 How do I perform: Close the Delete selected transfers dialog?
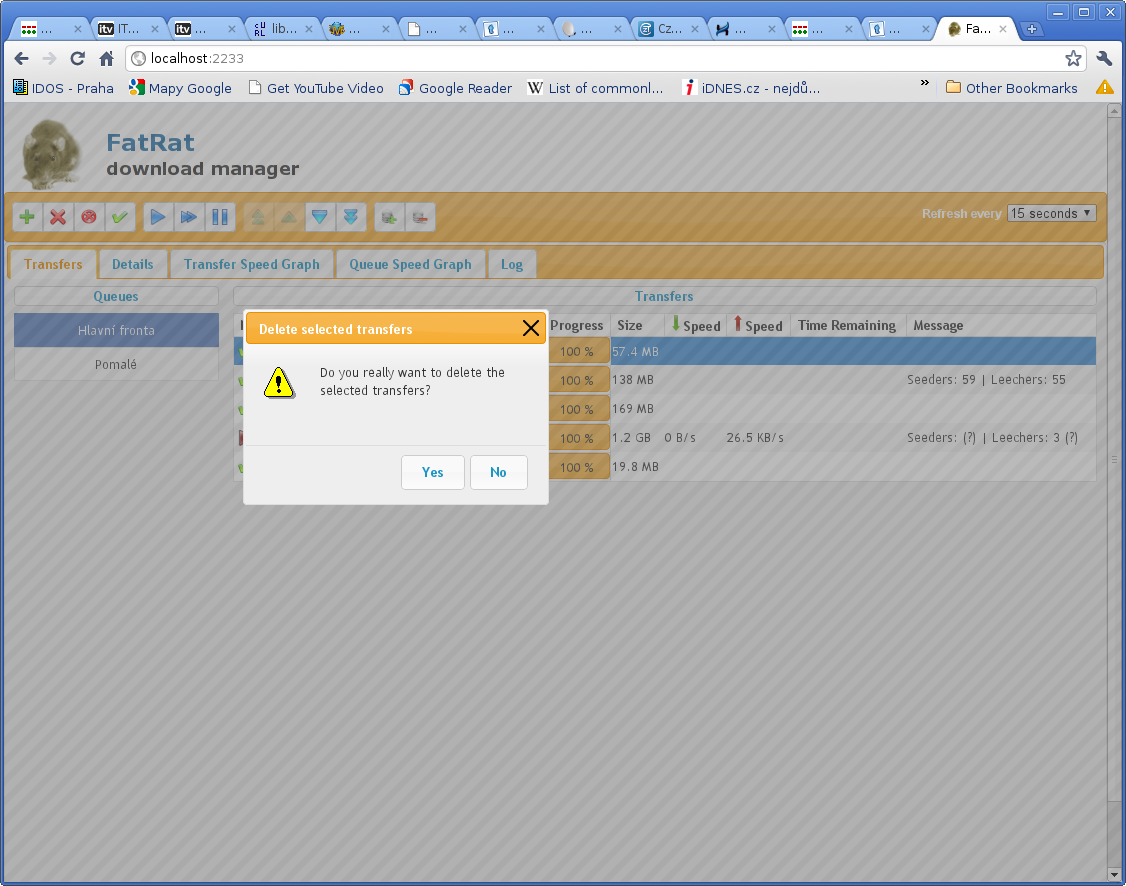[531, 328]
